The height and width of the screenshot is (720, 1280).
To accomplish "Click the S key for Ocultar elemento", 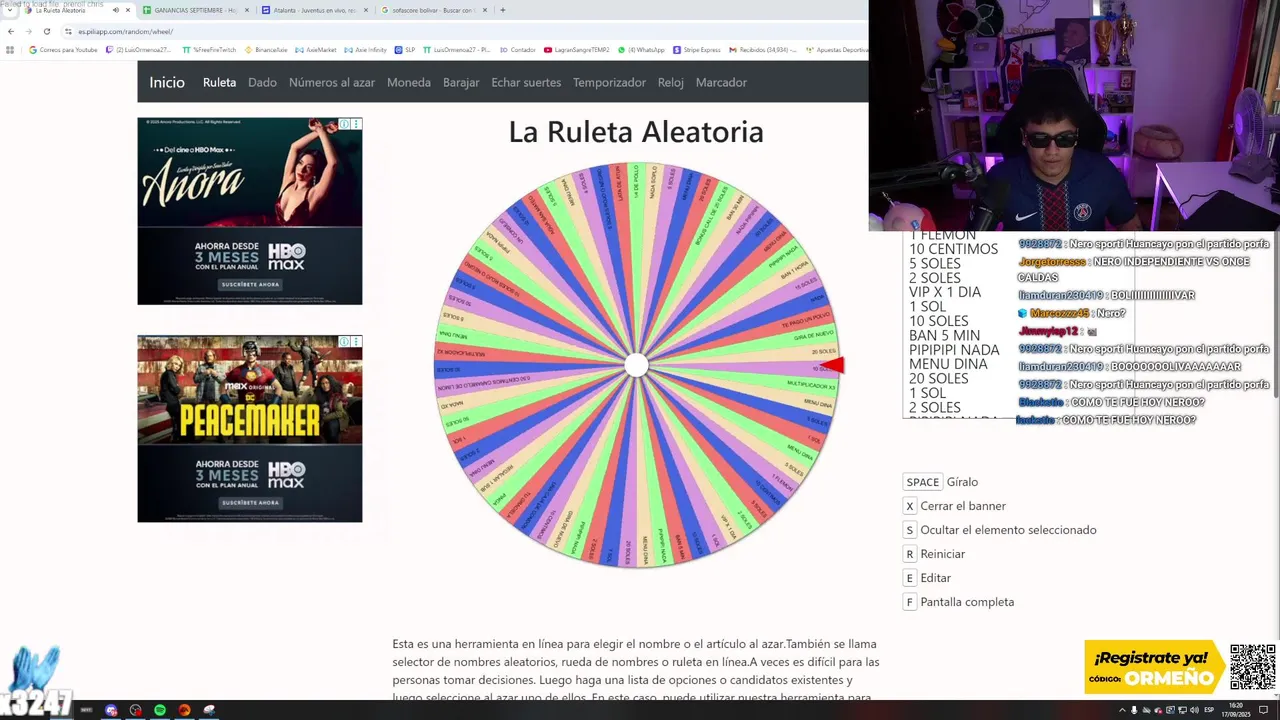I will pyautogui.click(x=910, y=530).
